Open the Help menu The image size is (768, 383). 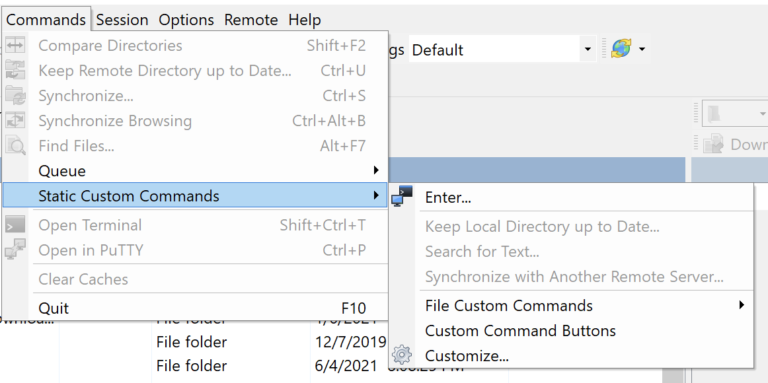[x=305, y=20]
